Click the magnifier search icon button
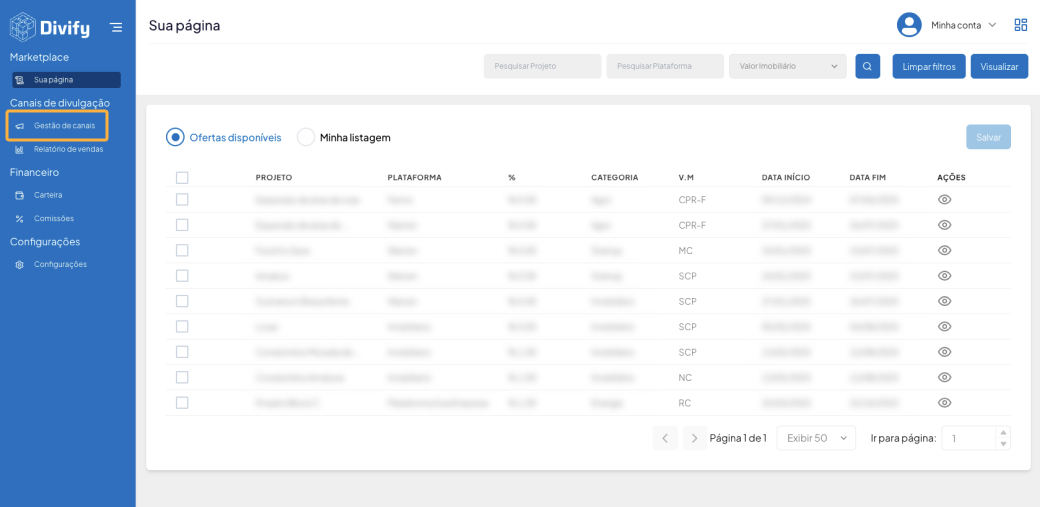1040x507 pixels. pyautogui.click(x=867, y=67)
